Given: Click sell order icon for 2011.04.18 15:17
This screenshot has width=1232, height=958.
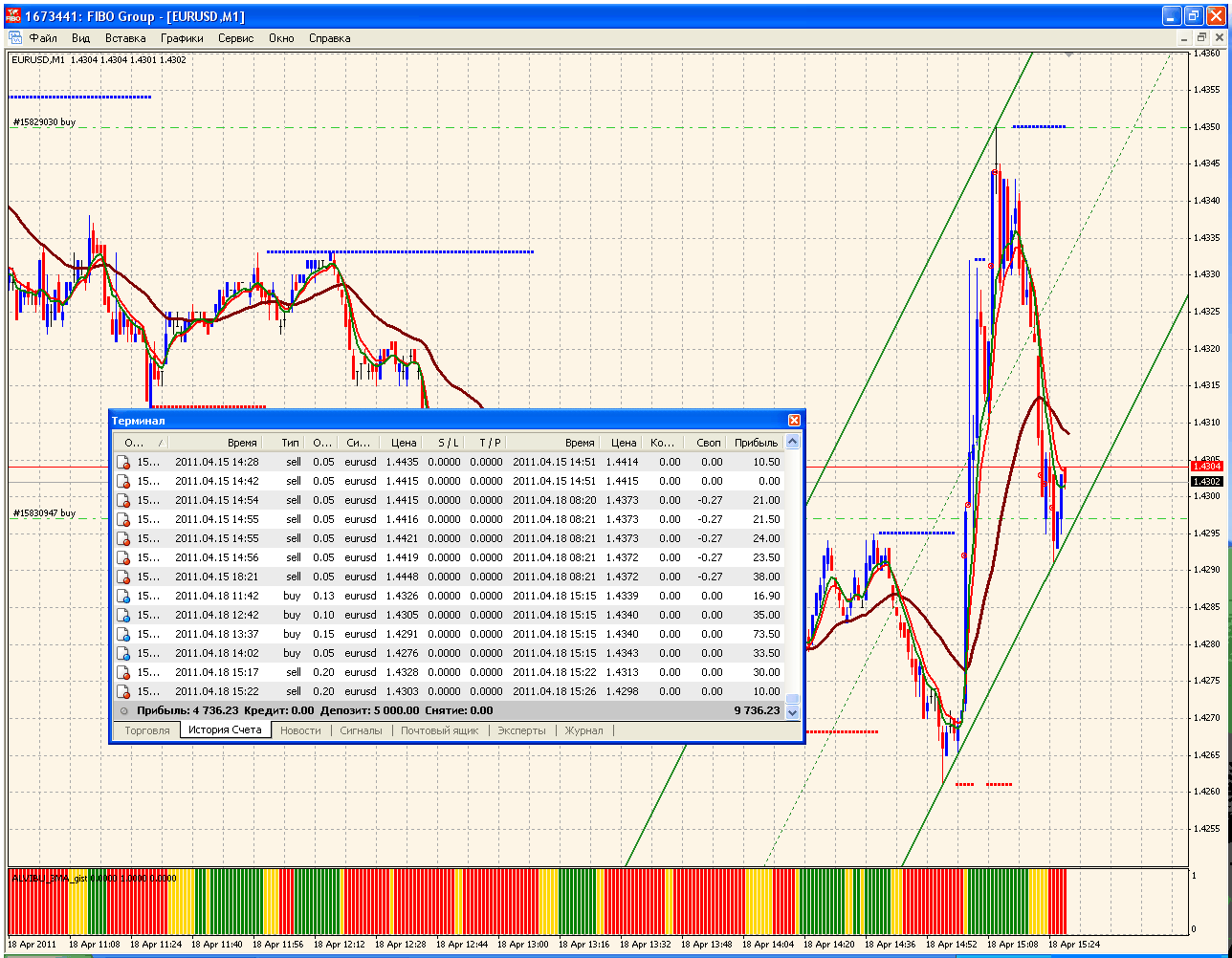Looking at the screenshot, I should [x=122, y=672].
